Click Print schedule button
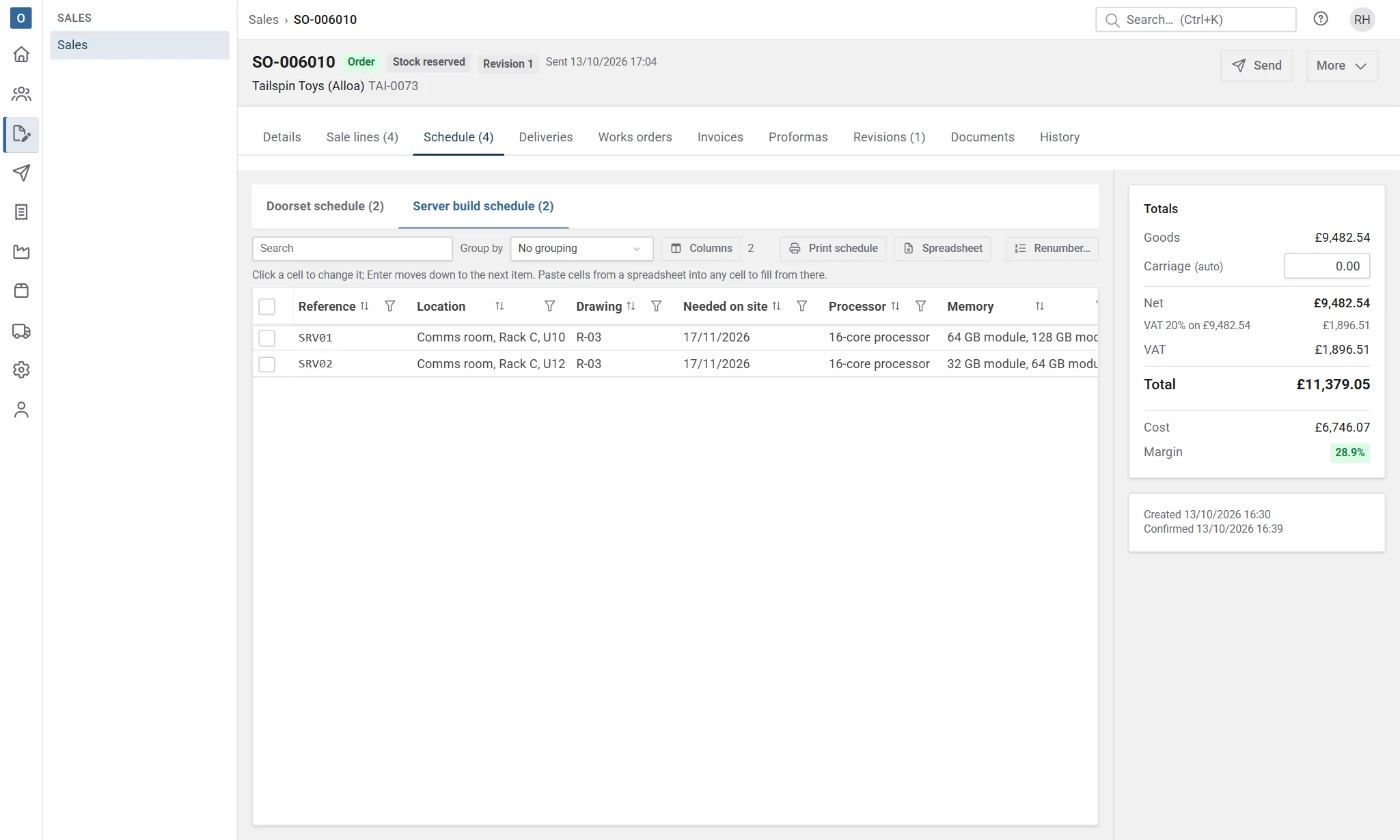Screen dimensions: 1400x840 pos(833,249)
